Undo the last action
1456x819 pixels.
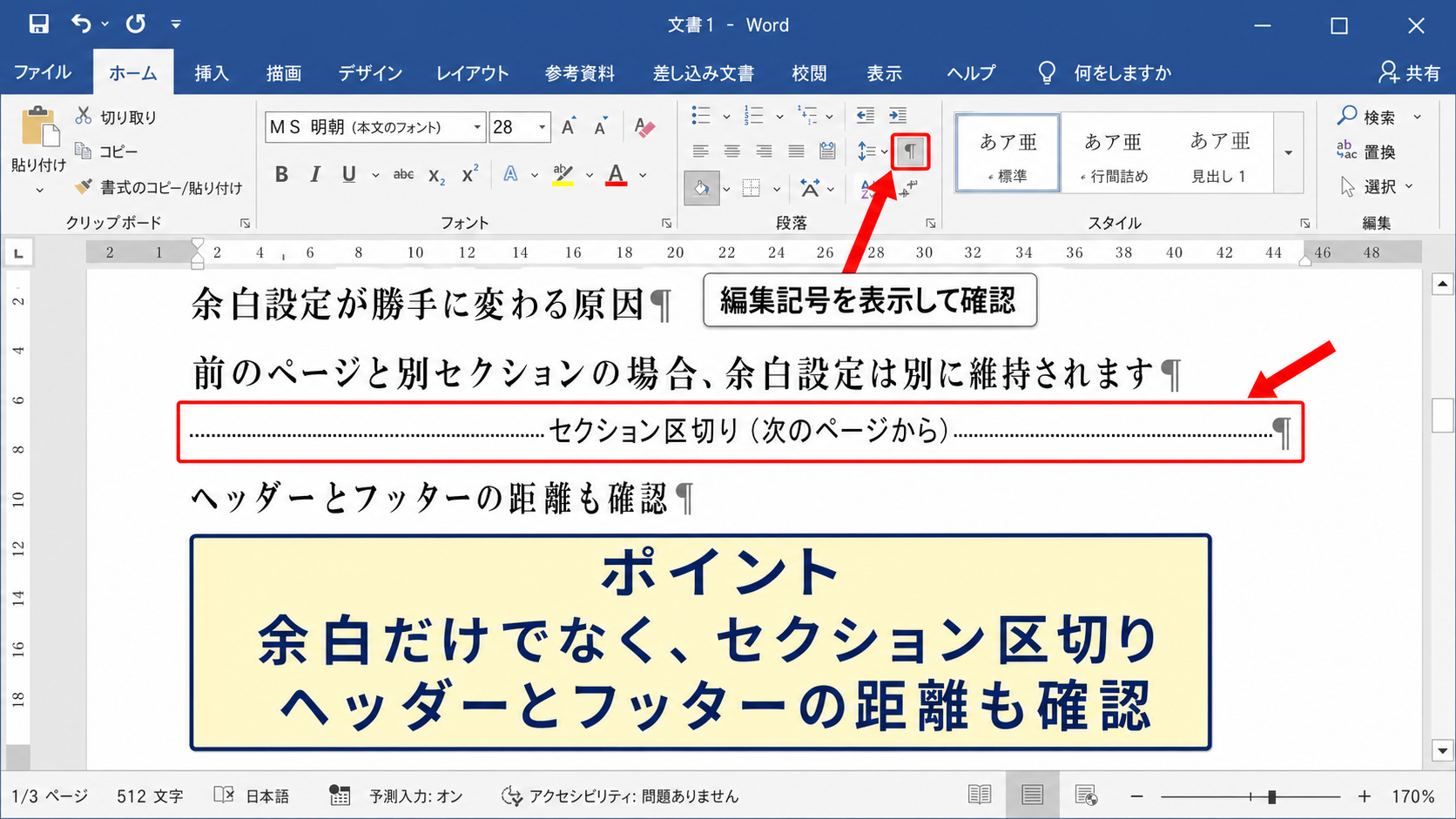(81, 24)
